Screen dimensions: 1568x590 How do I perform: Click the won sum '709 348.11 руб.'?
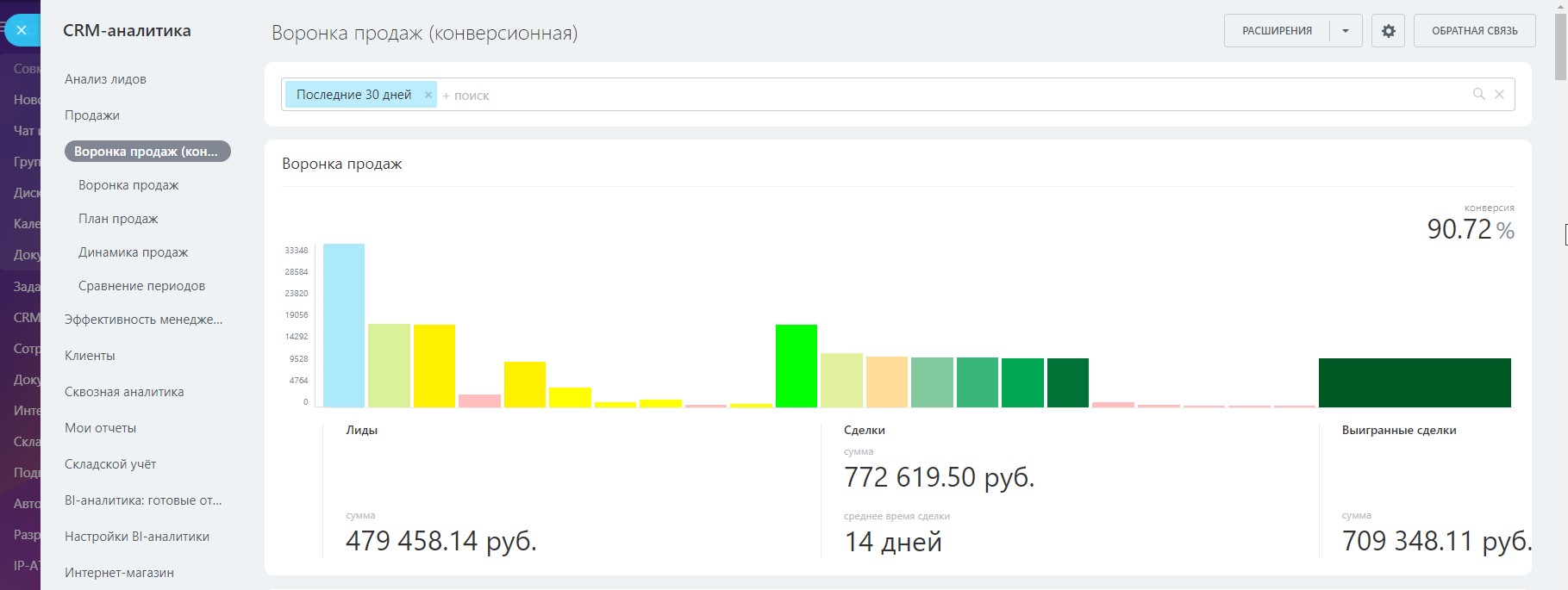click(x=1437, y=541)
